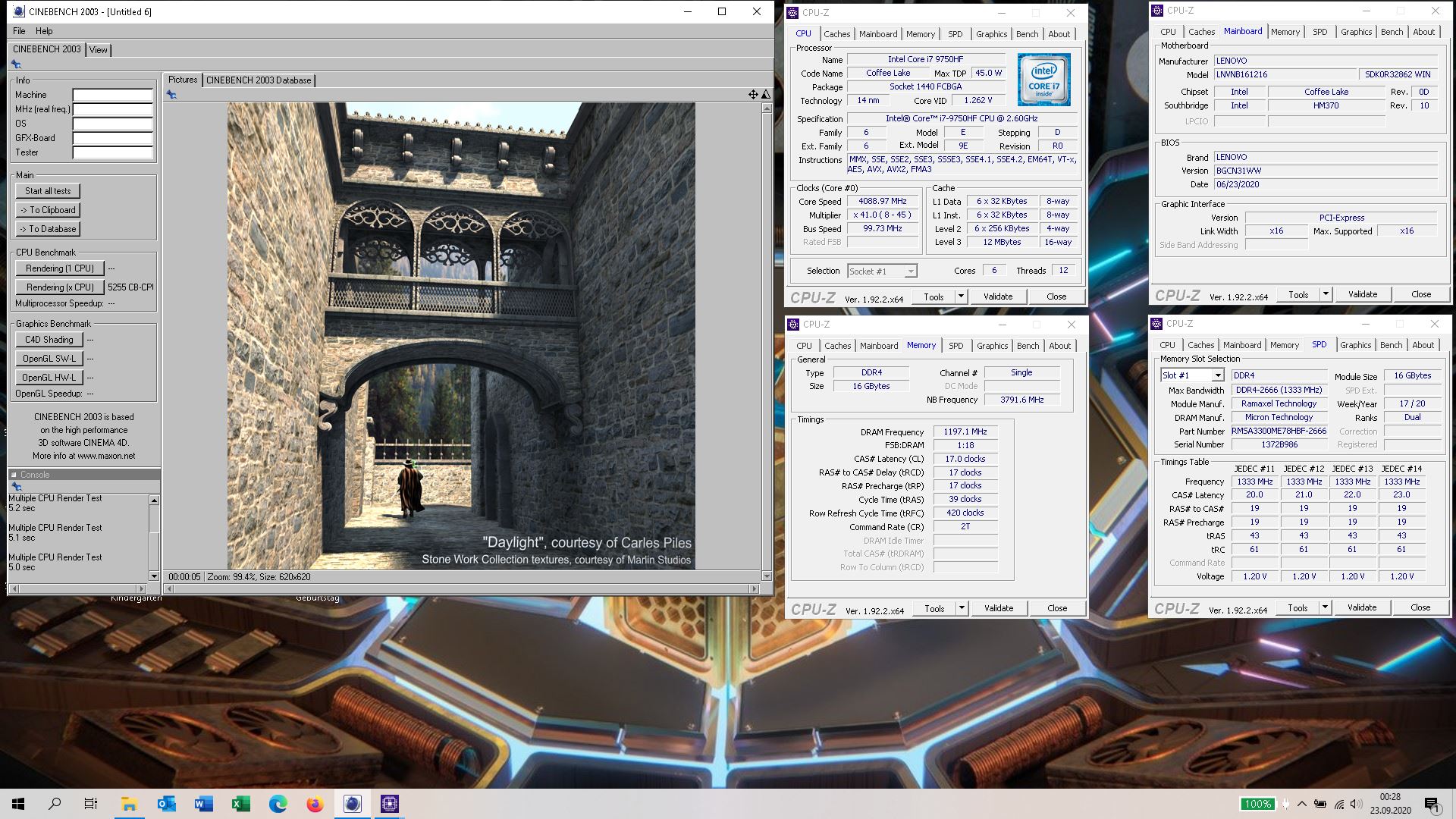Expand Tools arrow in Memory CPU-Z window
The width and height of the screenshot is (1456, 819).
pyautogui.click(x=962, y=608)
